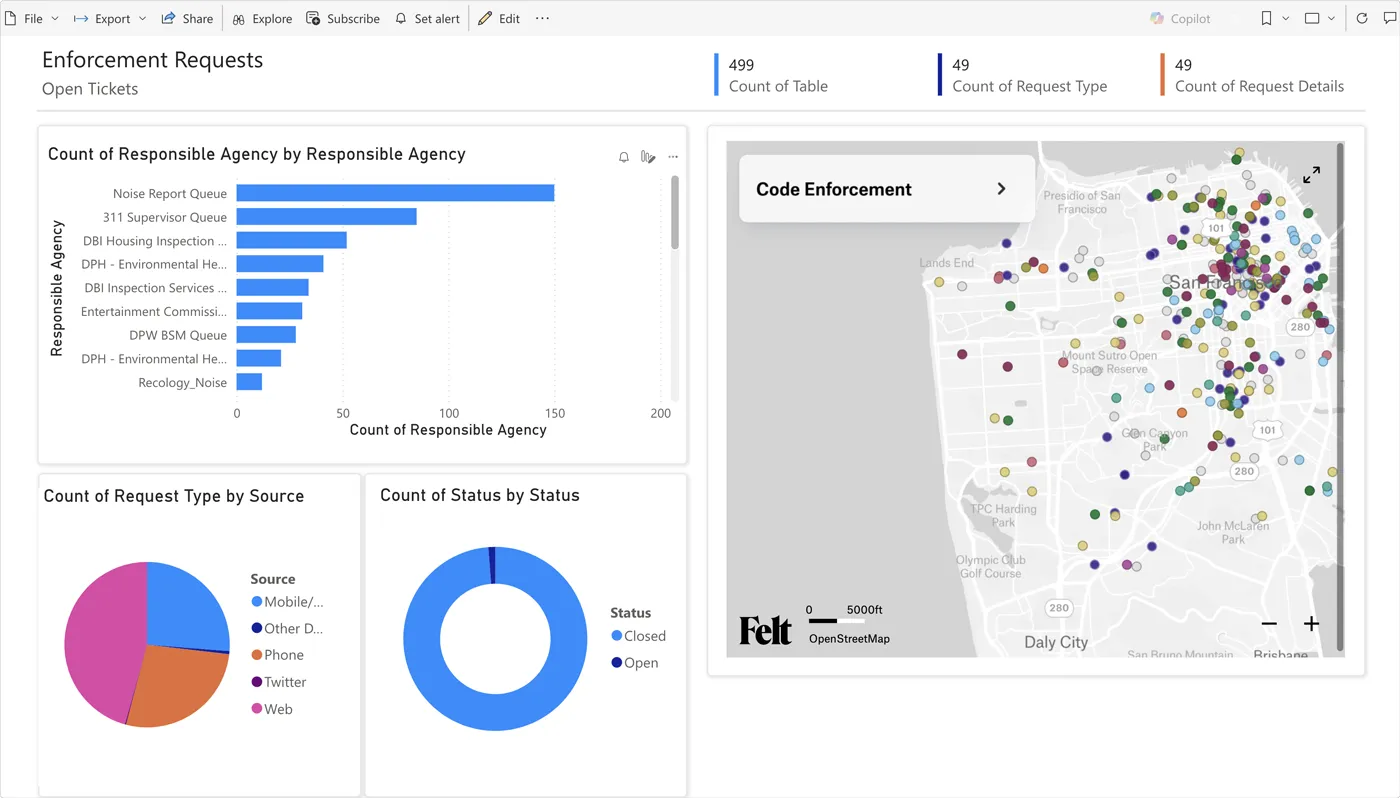Click the bookmark icon in the toolbar
This screenshot has height=798, width=1400.
tap(1266, 19)
